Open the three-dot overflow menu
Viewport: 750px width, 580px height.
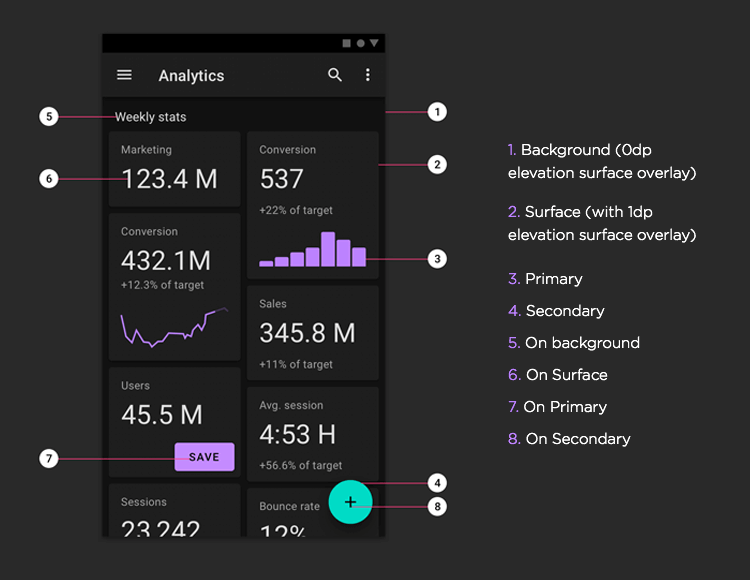coord(367,75)
